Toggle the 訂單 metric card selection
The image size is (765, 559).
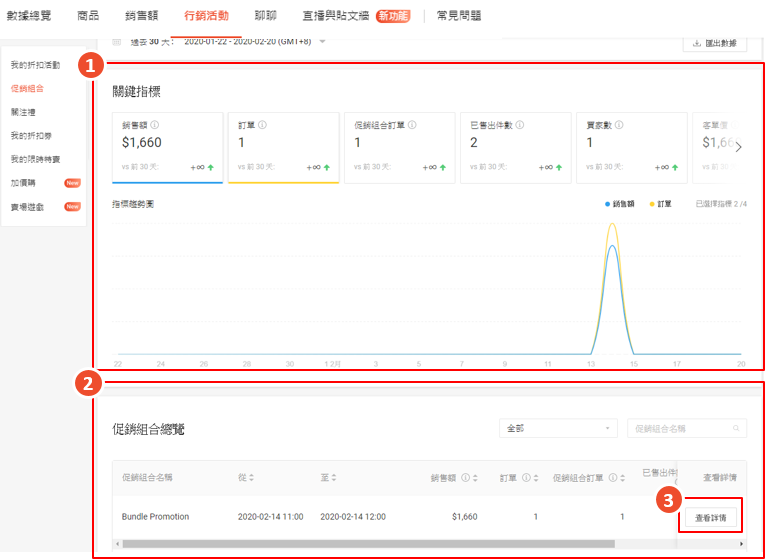click(282, 147)
